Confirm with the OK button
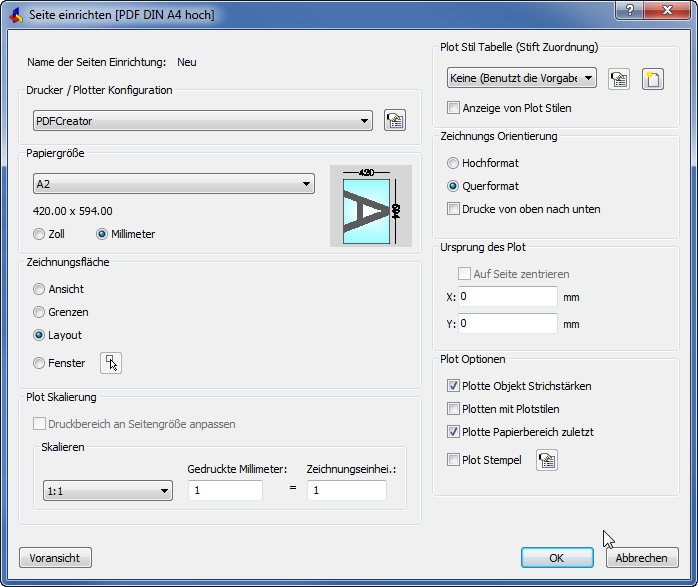This screenshot has height=587, width=698. tap(557, 558)
